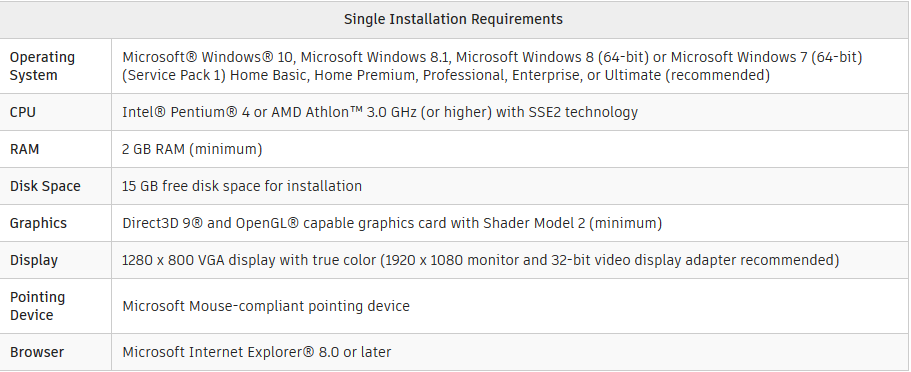Select the Disk Space row label
This screenshot has width=911, height=372.
(x=45, y=187)
